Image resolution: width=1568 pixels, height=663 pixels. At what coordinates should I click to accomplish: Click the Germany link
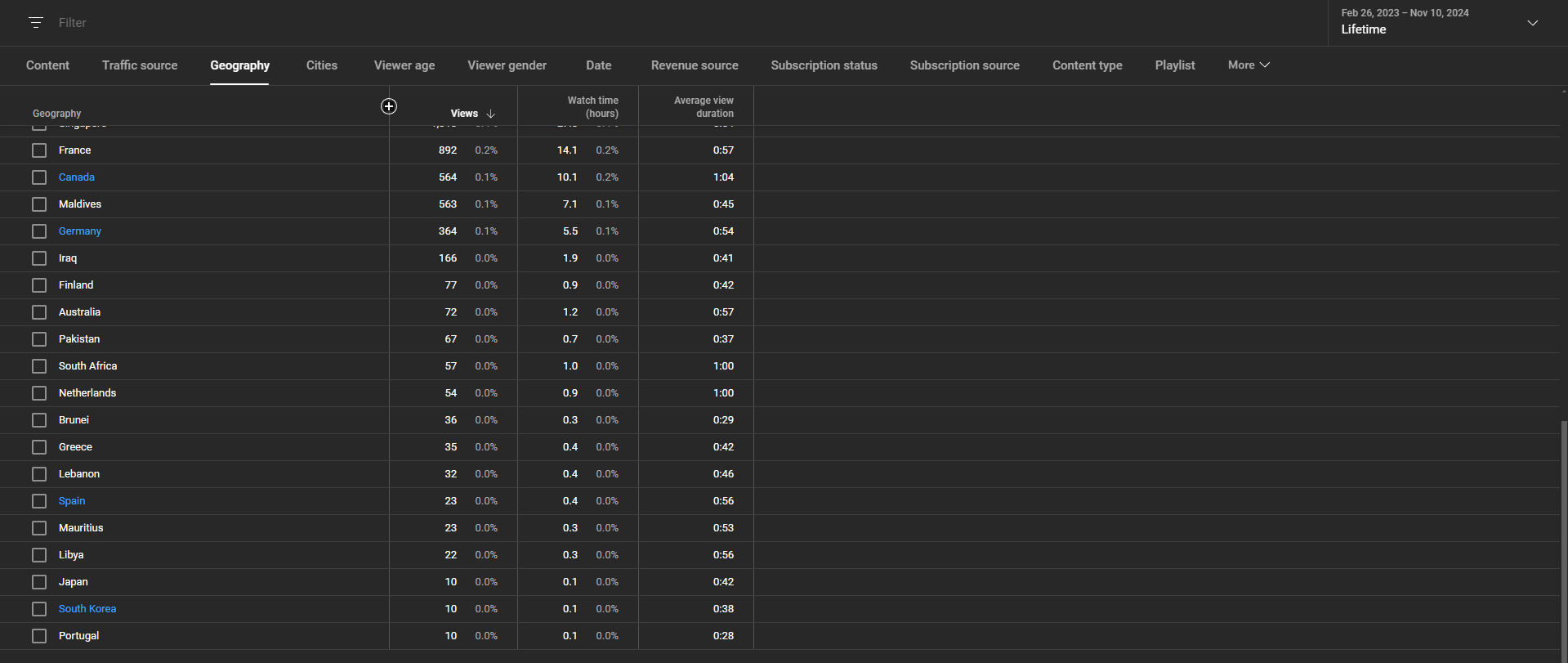pyautogui.click(x=80, y=231)
